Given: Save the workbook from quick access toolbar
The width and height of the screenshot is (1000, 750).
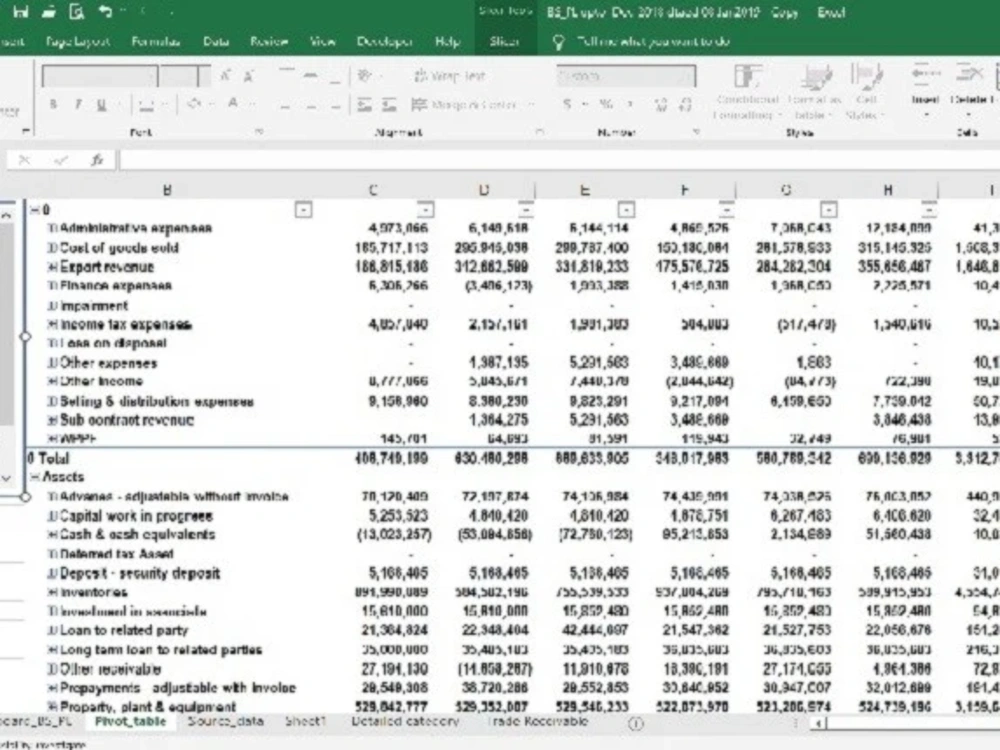Looking at the screenshot, I should pos(20,11).
